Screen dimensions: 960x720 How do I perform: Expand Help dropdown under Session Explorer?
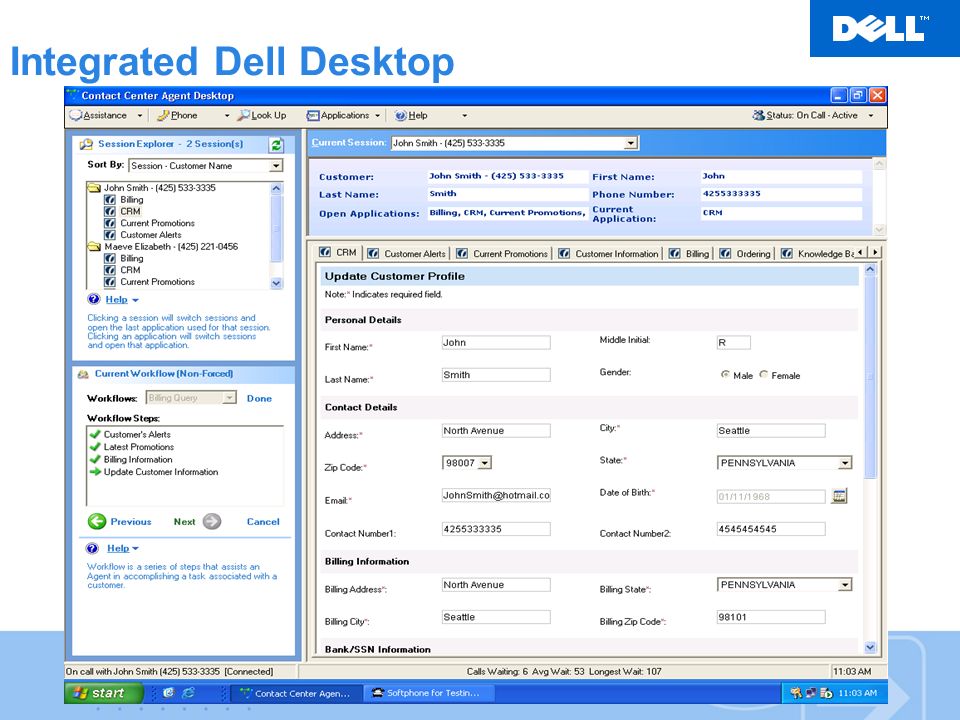pyautogui.click(x=135, y=300)
